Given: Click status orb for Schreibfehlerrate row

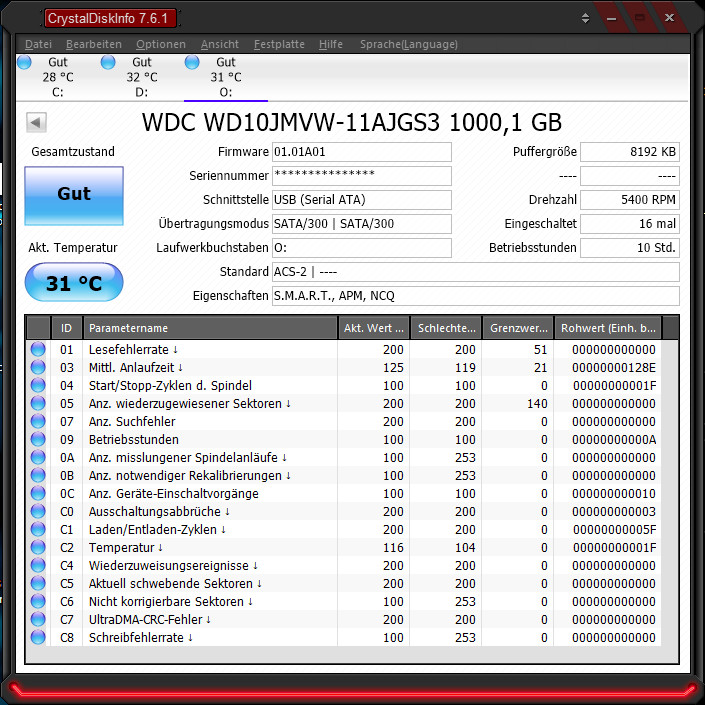Looking at the screenshot, I should [x=38, y=637].
